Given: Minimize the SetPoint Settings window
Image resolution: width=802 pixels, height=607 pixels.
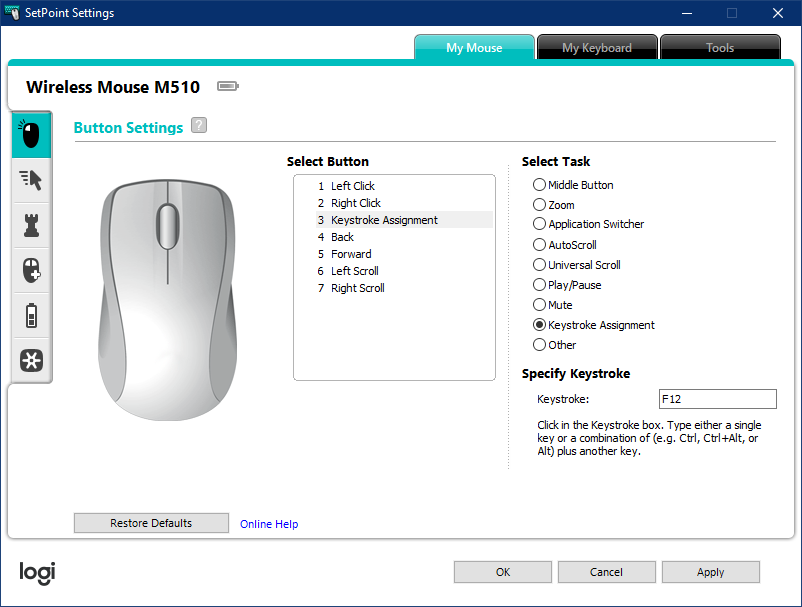Looking at the screenshot, I should (687, 13).
